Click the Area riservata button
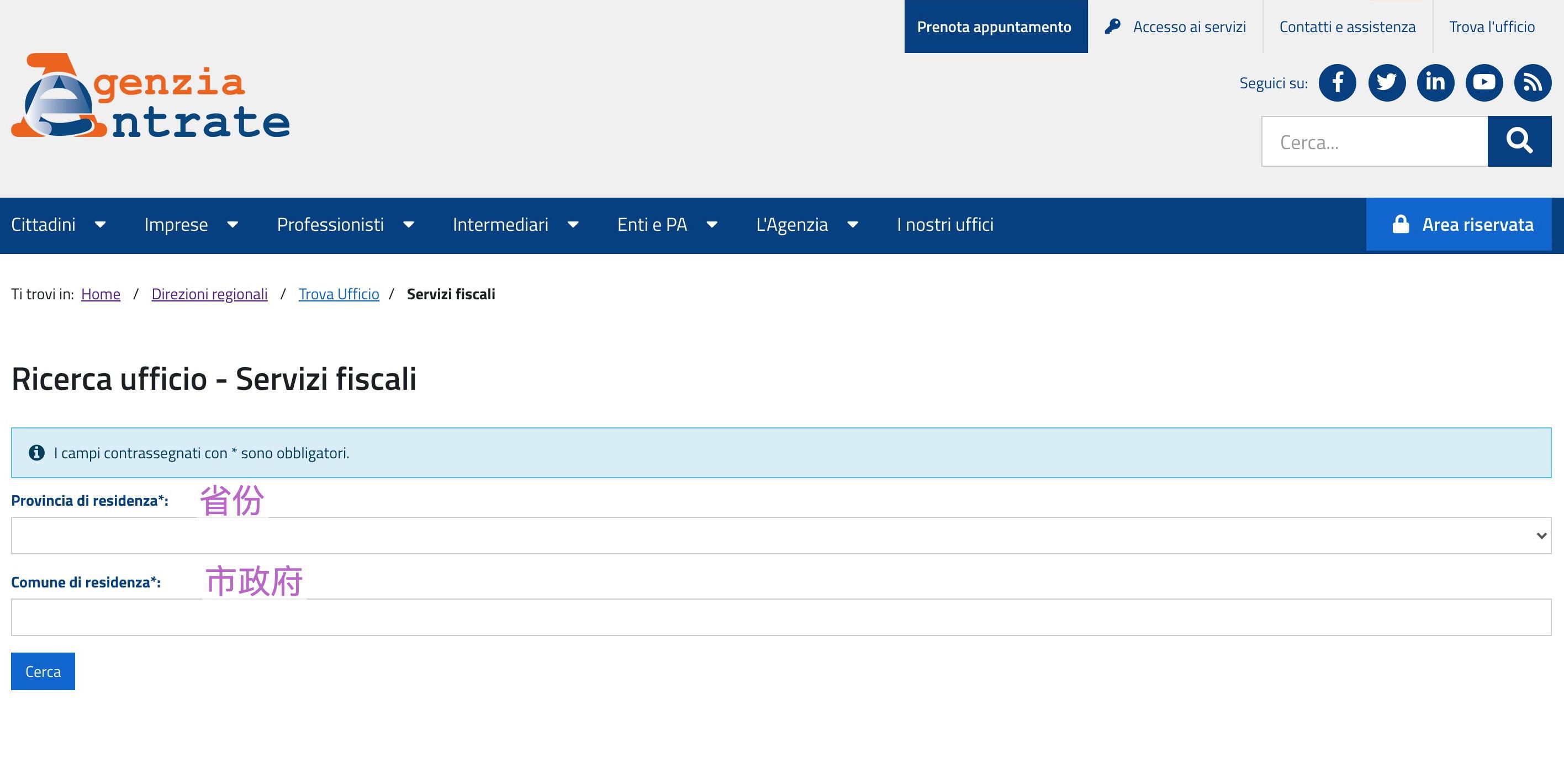The width and height of the screenshot is (1564, 784). tap(1459, 225)
